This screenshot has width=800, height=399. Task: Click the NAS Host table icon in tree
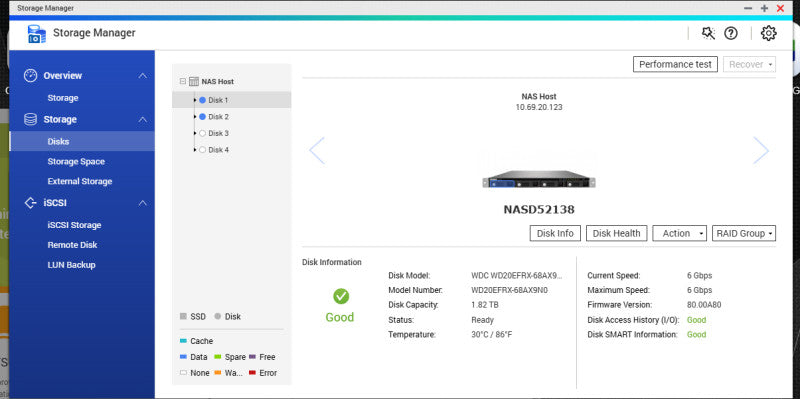[x=193, y=82]
